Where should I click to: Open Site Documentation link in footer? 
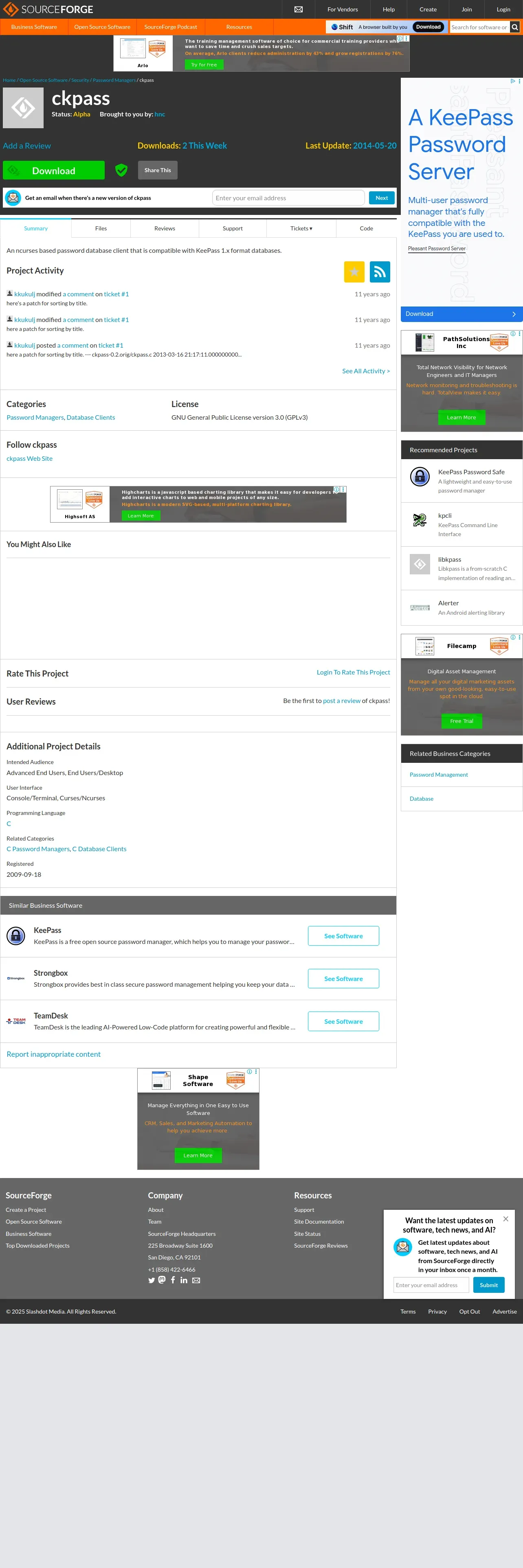point(319,1222)
